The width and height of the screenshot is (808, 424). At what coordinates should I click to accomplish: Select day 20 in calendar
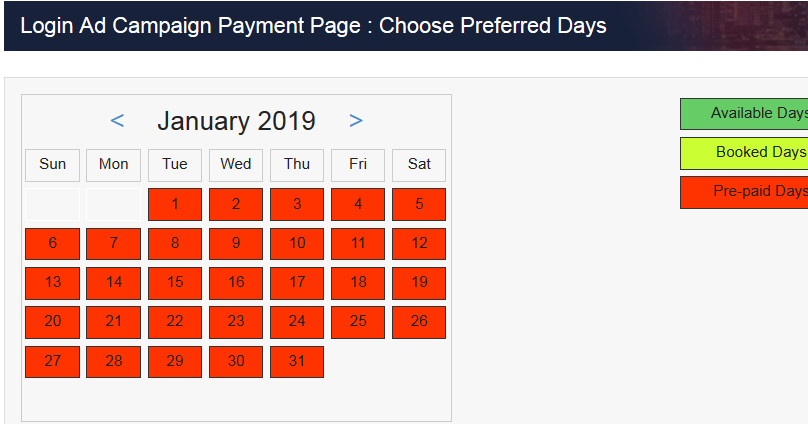[53, 322]
